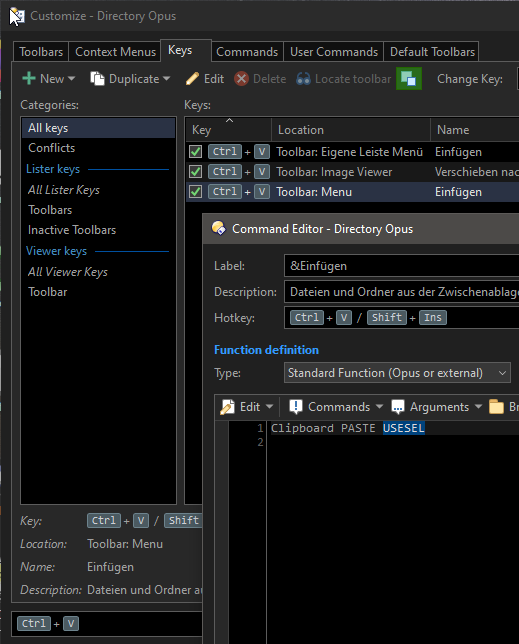
Task: Click the green overlapping squares toolbar icon
Action: click(409, 78)
